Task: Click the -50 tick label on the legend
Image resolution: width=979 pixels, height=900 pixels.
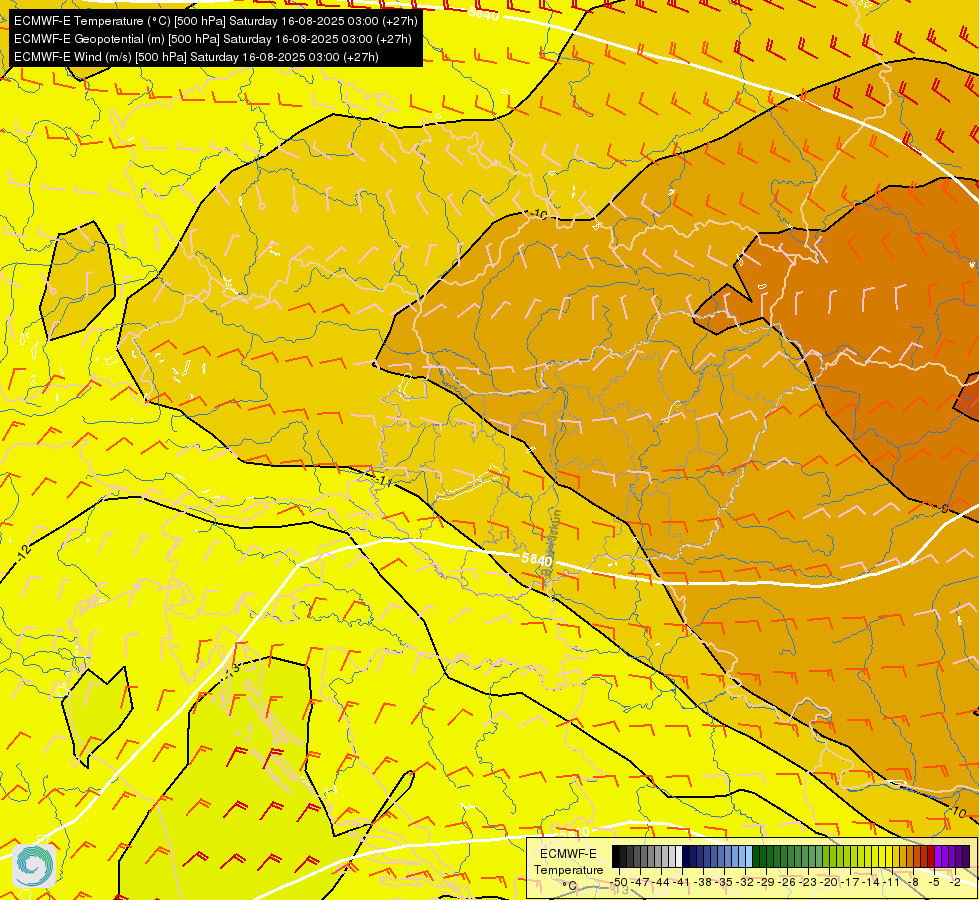Action: [x=619, y=883]
